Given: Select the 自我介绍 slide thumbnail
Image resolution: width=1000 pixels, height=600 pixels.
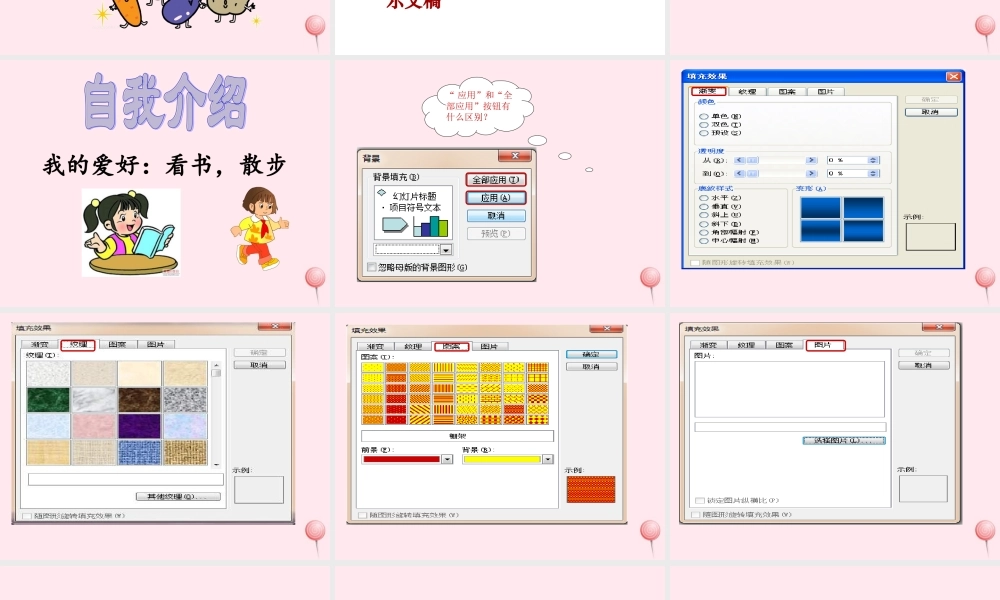Looking at the screenshot, I should coord(165,183).
